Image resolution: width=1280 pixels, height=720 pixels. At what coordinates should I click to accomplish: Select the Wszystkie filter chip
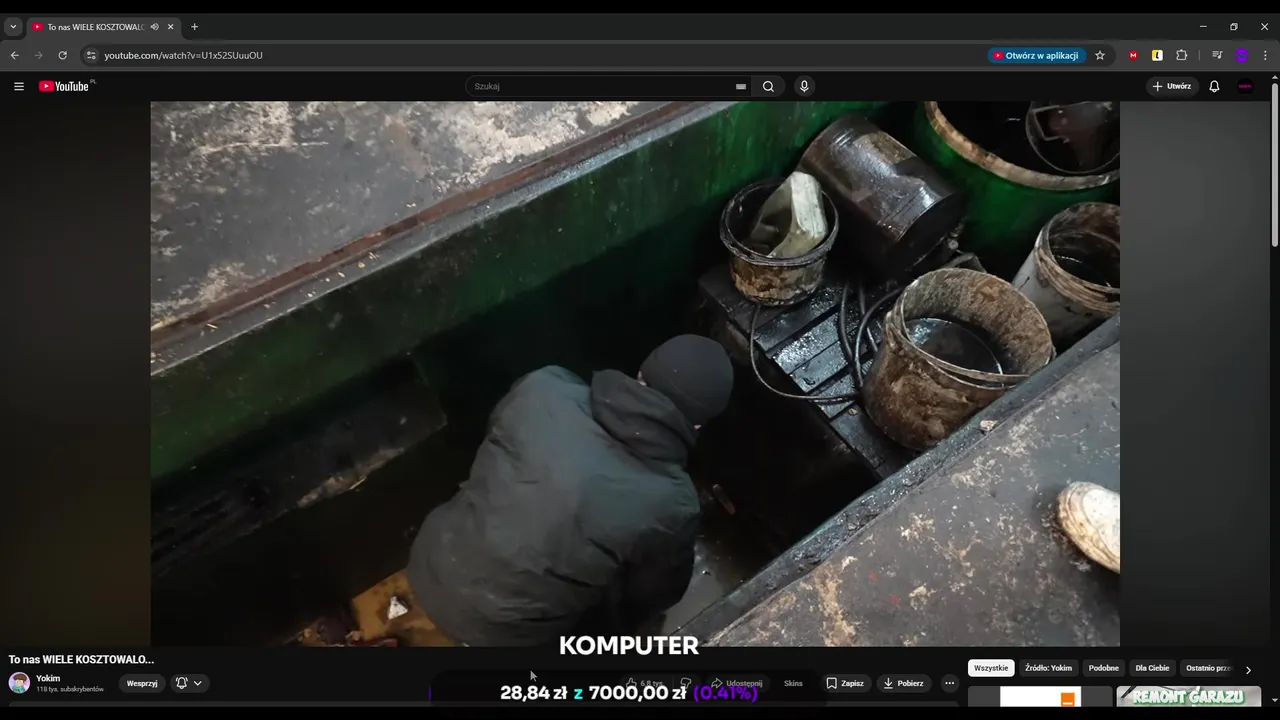tap(991, 668)
